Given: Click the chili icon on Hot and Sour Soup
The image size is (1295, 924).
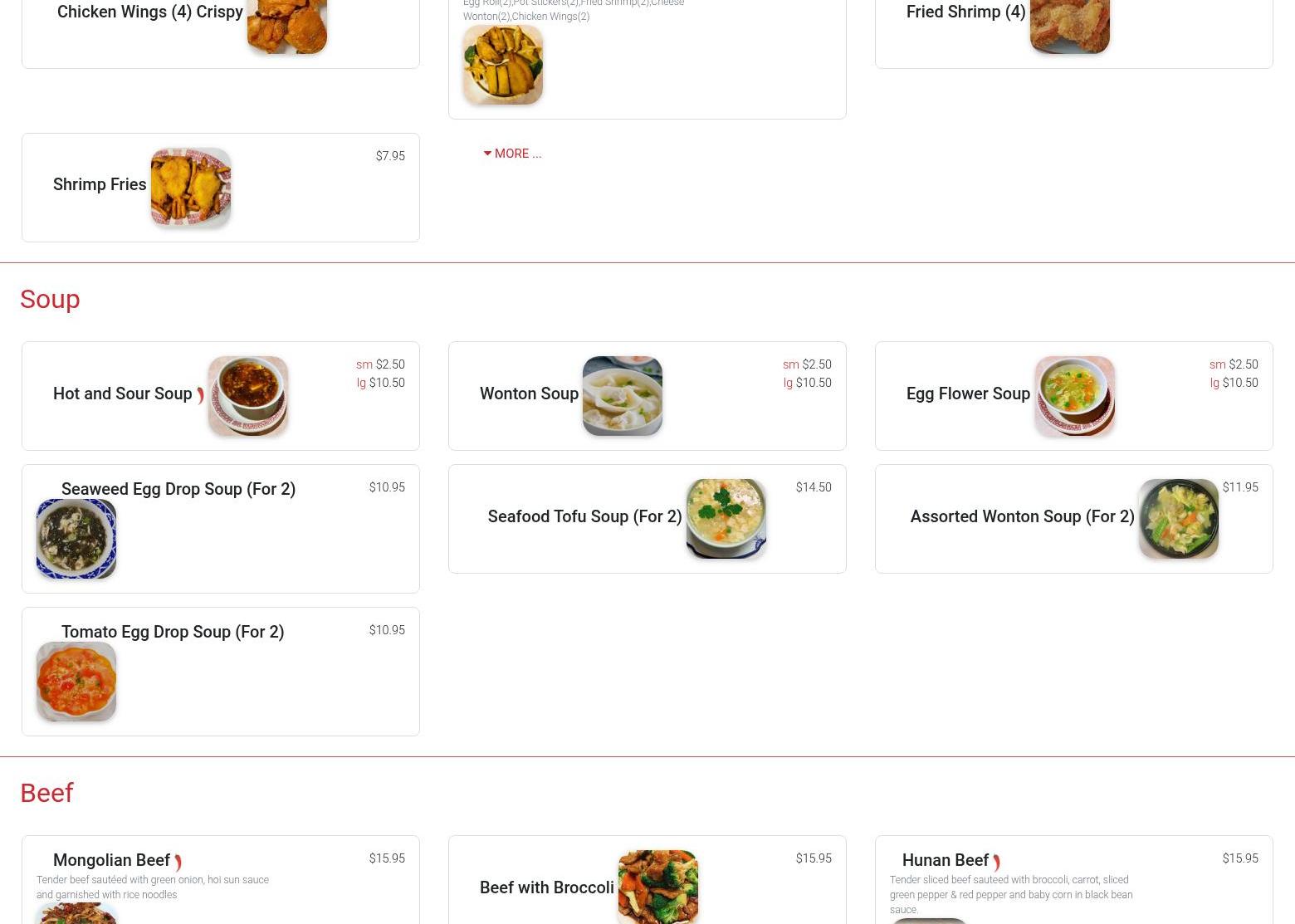Looking at the screenshot, I should (x=200, y=396).
